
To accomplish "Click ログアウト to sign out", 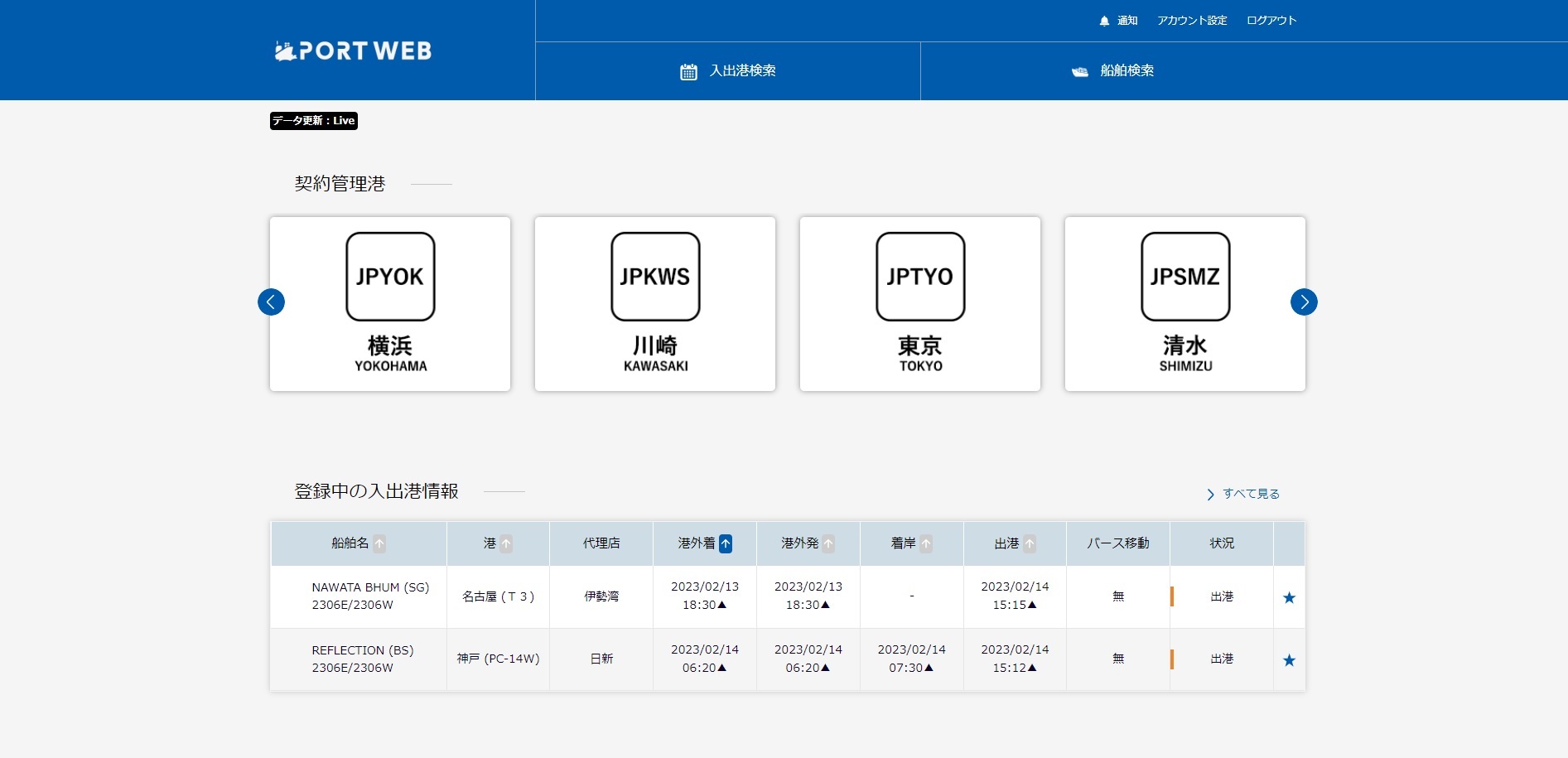I will 1271,21.
